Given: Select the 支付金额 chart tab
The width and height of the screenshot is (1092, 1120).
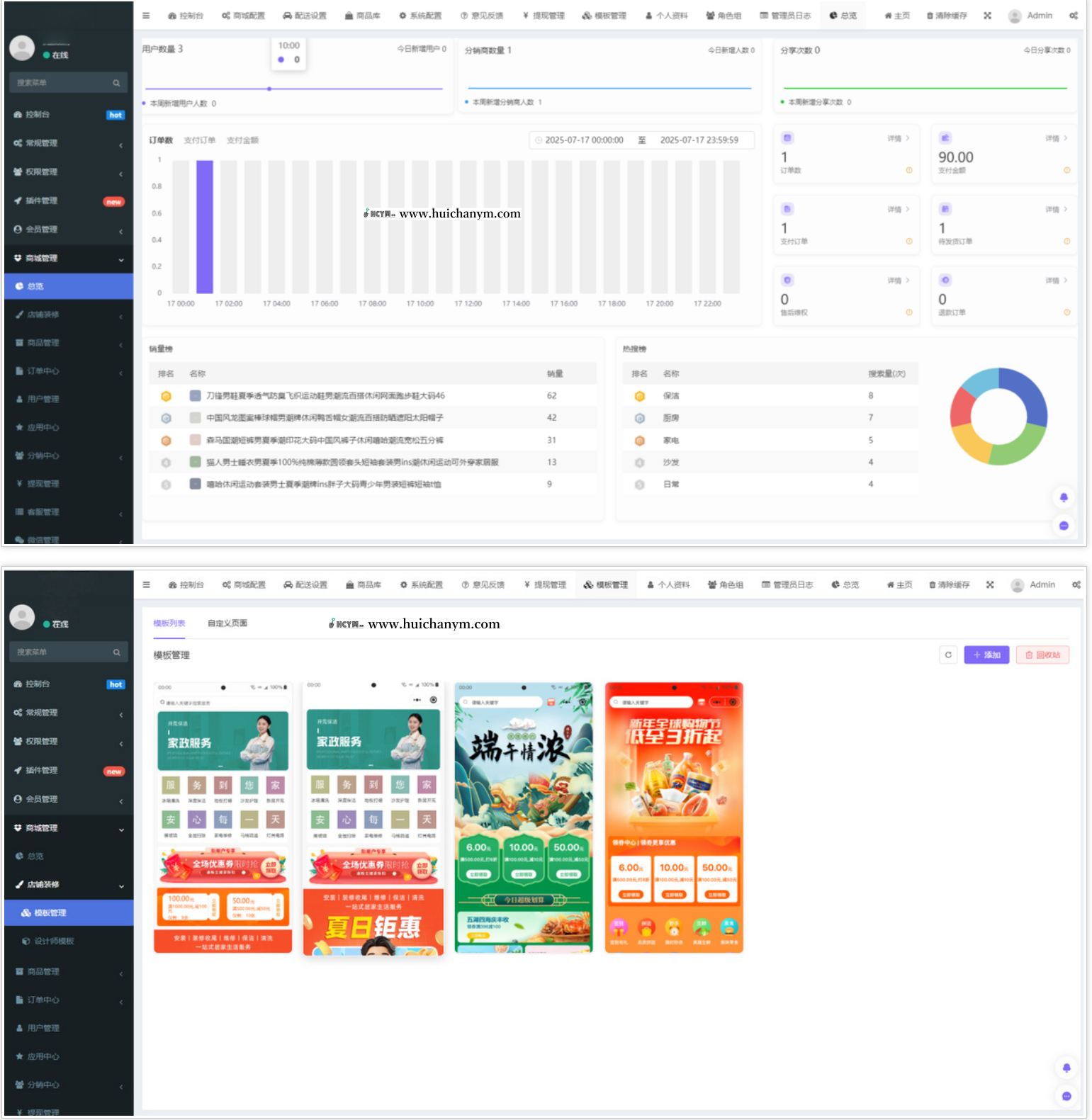Looking at the screenshot, I should click(242, 140).
